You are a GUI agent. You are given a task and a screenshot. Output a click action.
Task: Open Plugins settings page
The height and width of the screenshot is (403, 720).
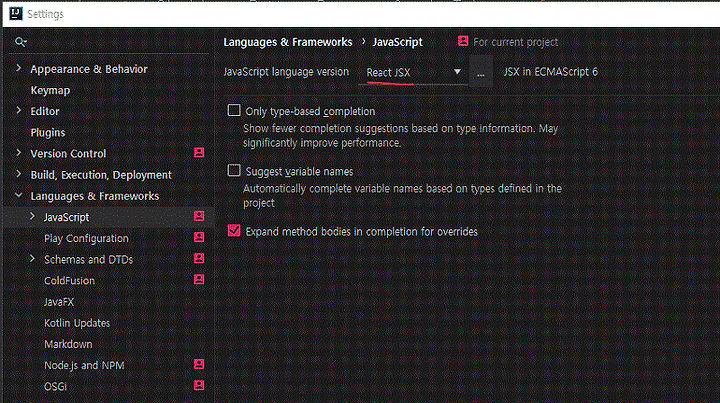[x=48, y=133]
